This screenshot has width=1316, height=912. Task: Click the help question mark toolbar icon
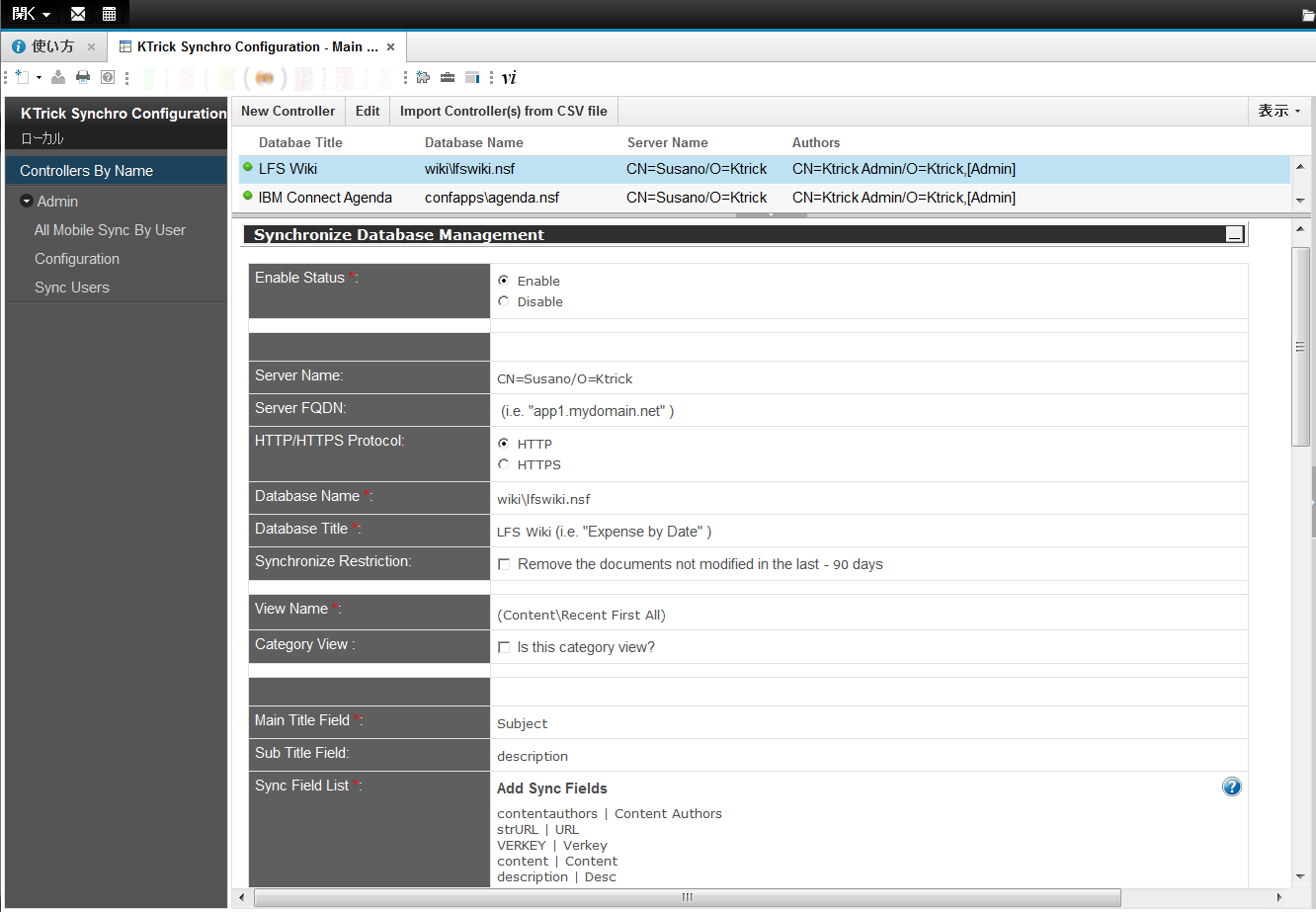point(108,77)
